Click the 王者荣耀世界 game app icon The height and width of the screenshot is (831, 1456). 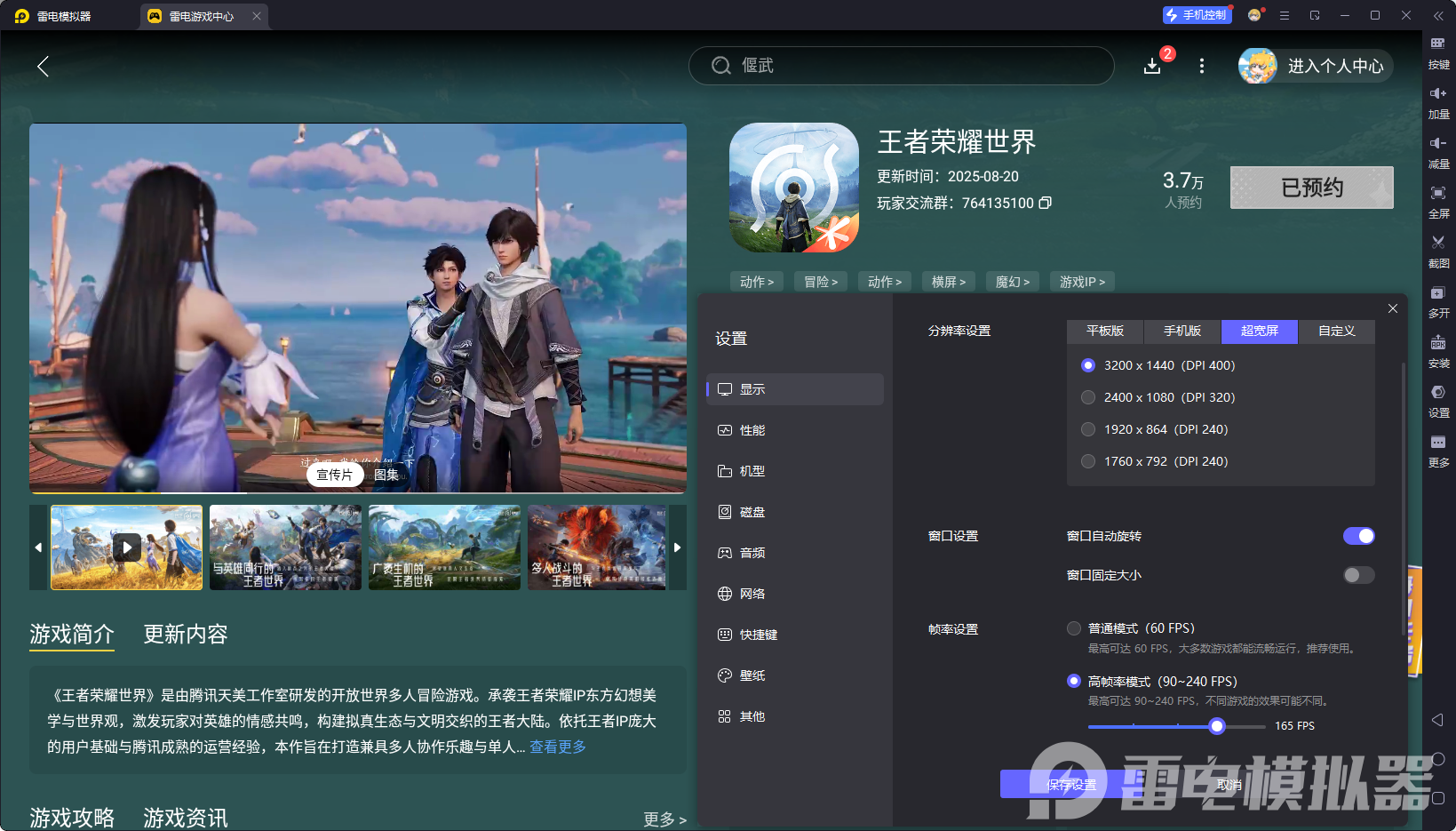point(794,188)
